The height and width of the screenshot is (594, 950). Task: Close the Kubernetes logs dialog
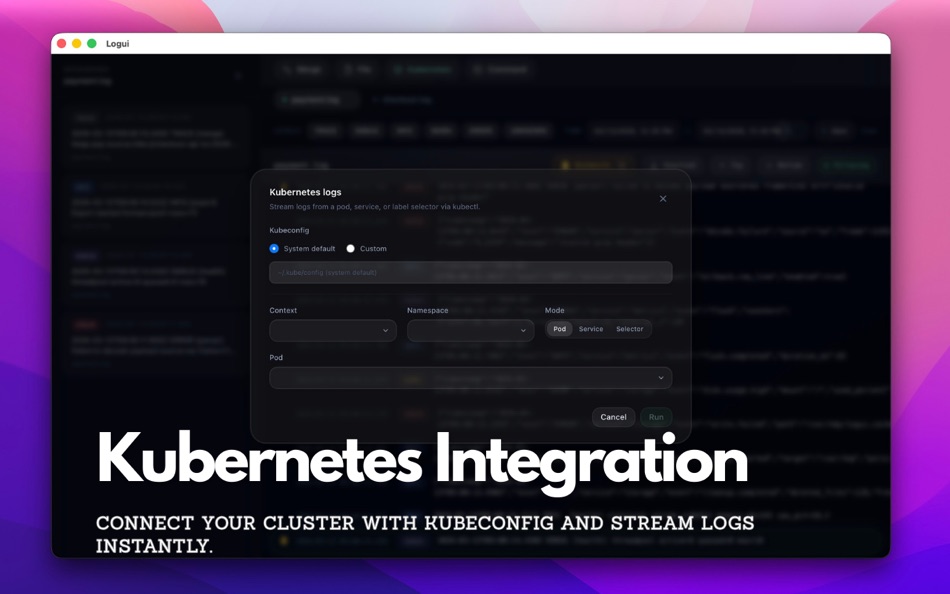(663, 199)
